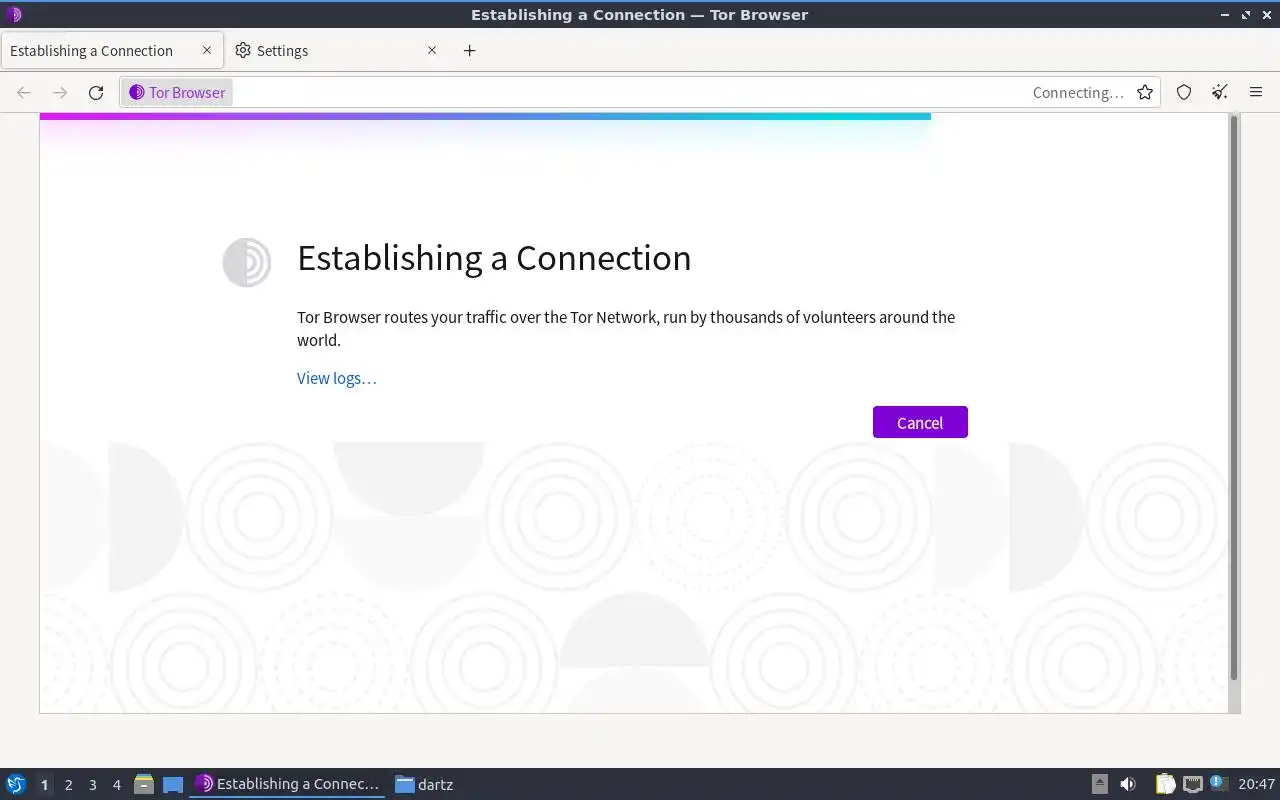The image size is (1280, 800).
Task: Open the file manager taskbar icon
Action: [143, 784]
